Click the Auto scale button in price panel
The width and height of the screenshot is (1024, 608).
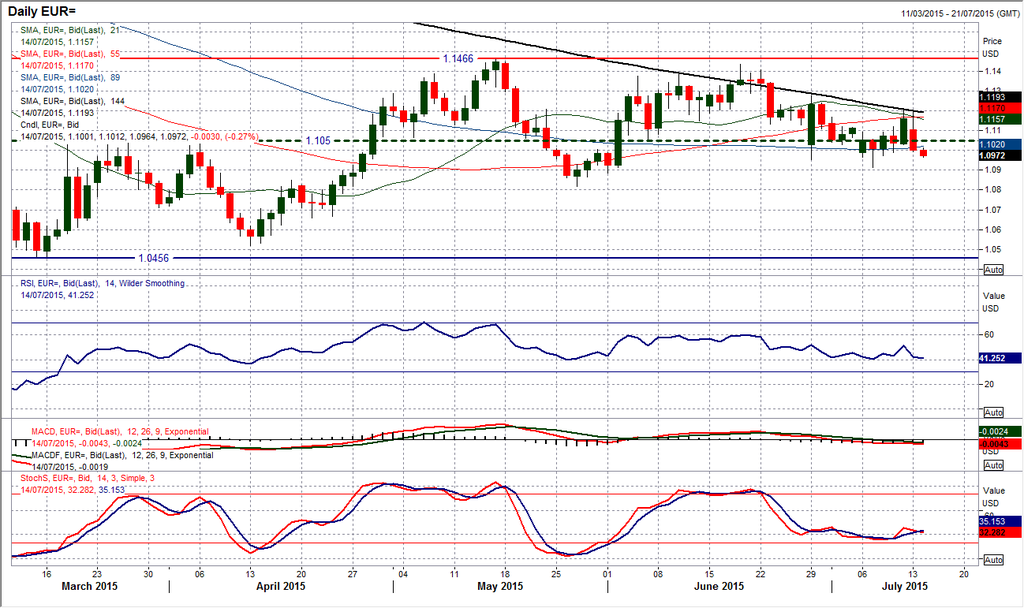(993, 270)
